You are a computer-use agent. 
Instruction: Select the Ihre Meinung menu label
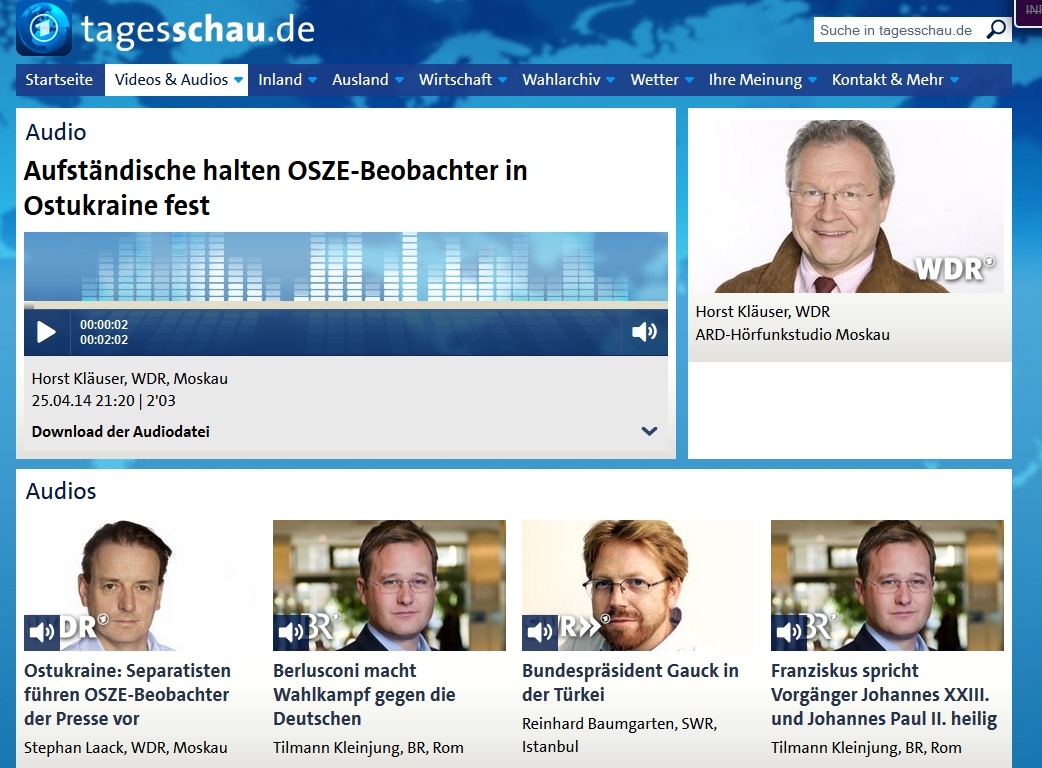756,80
